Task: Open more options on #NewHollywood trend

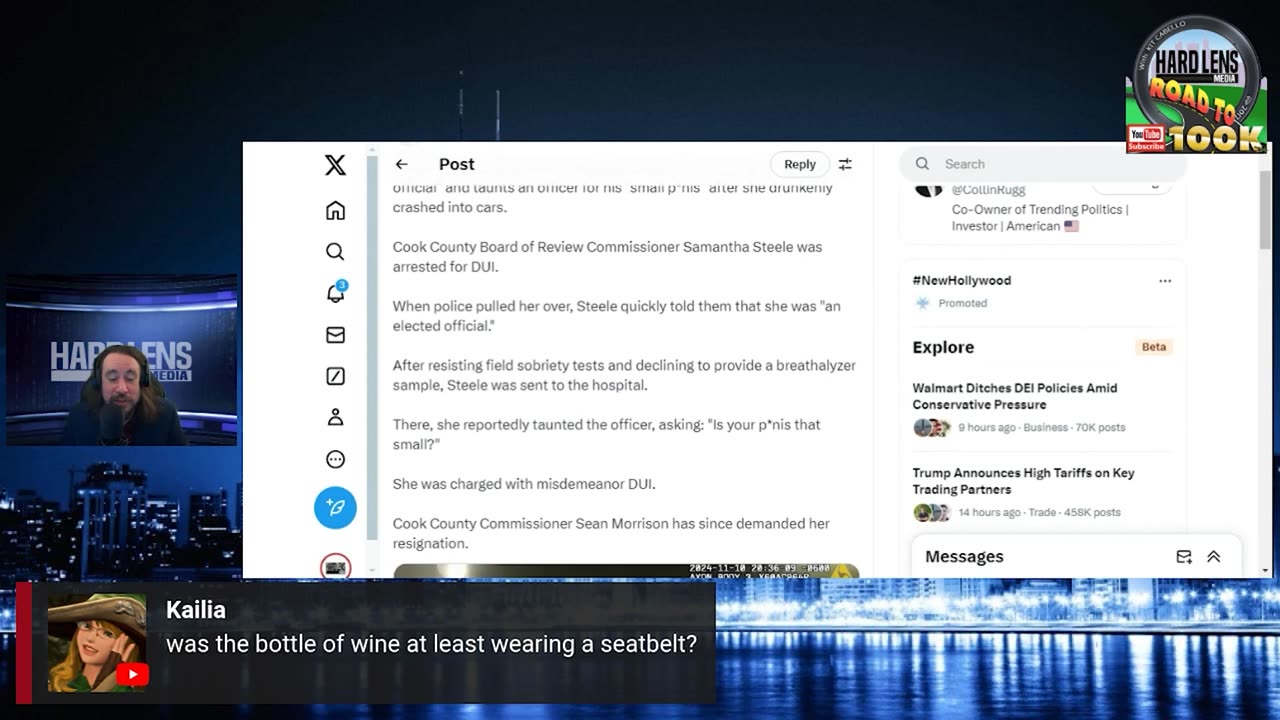Action: point(1165,281)
